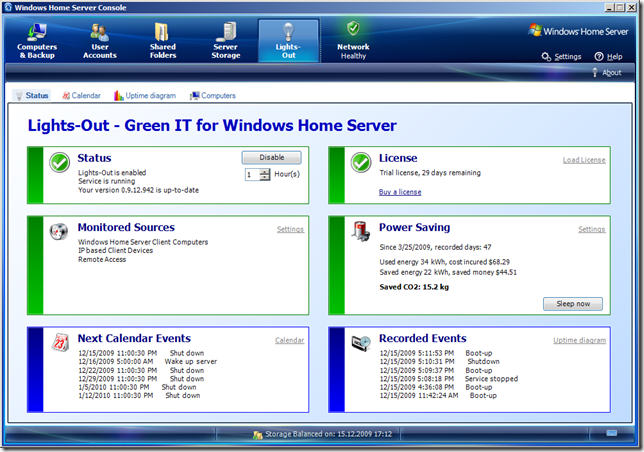Open Shared Folders section
This screenshot has height=452, width=644.
coord(163,41)
